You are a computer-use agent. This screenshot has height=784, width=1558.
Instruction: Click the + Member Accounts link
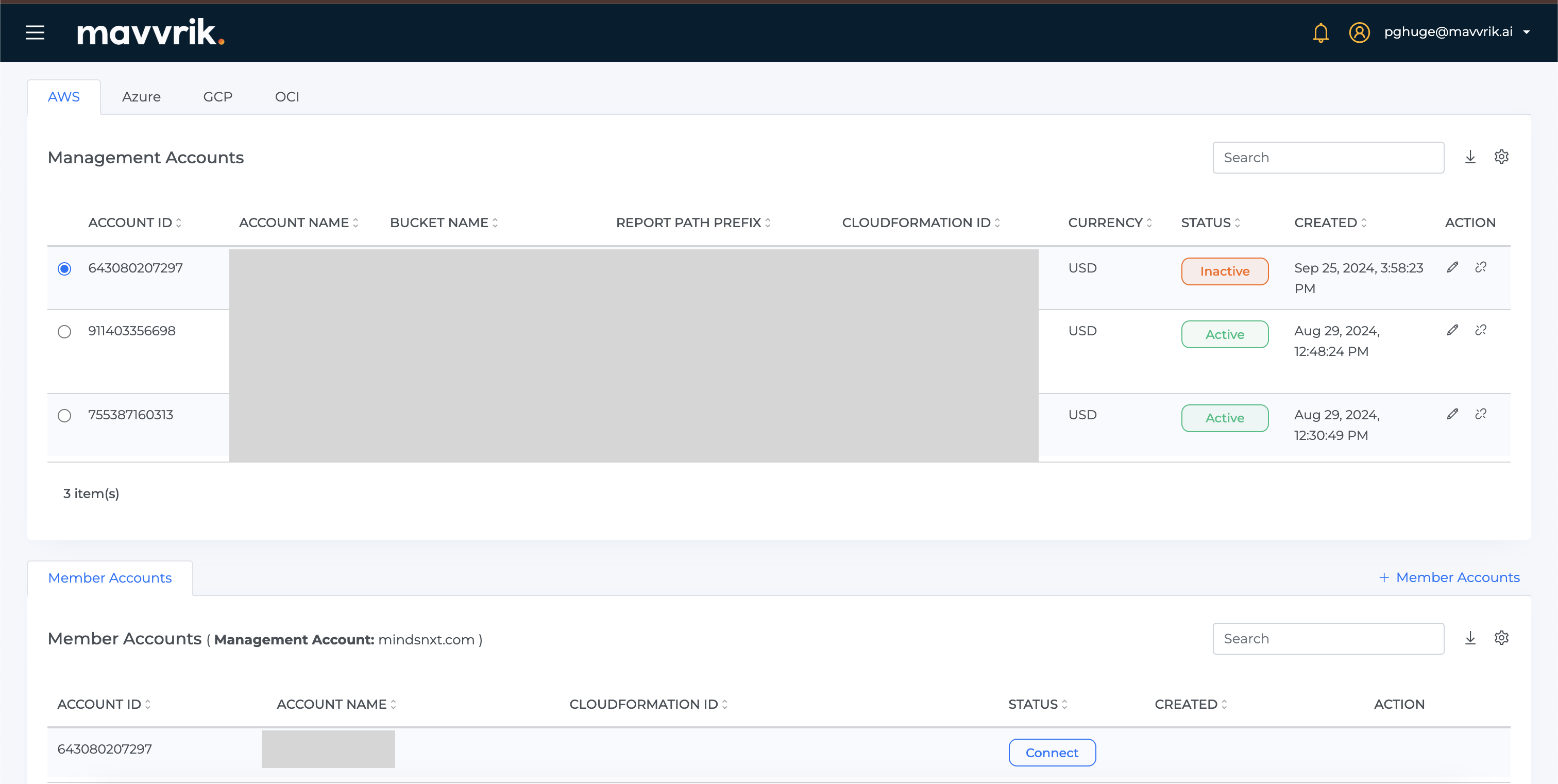(1449, 577)
